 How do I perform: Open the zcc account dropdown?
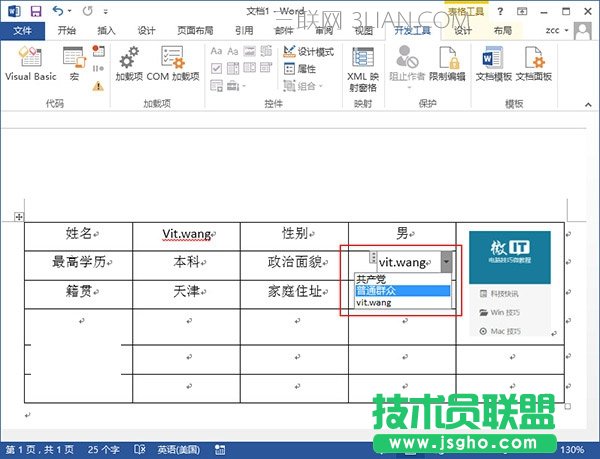(x=557, y=31)
